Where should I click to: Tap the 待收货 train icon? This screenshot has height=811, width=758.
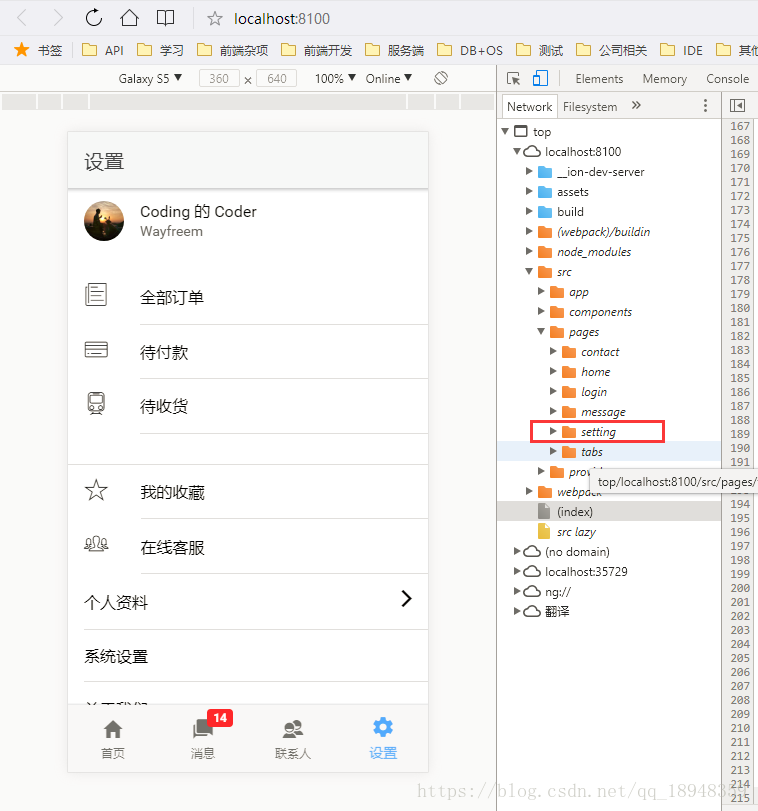click(x=96, y=403)
